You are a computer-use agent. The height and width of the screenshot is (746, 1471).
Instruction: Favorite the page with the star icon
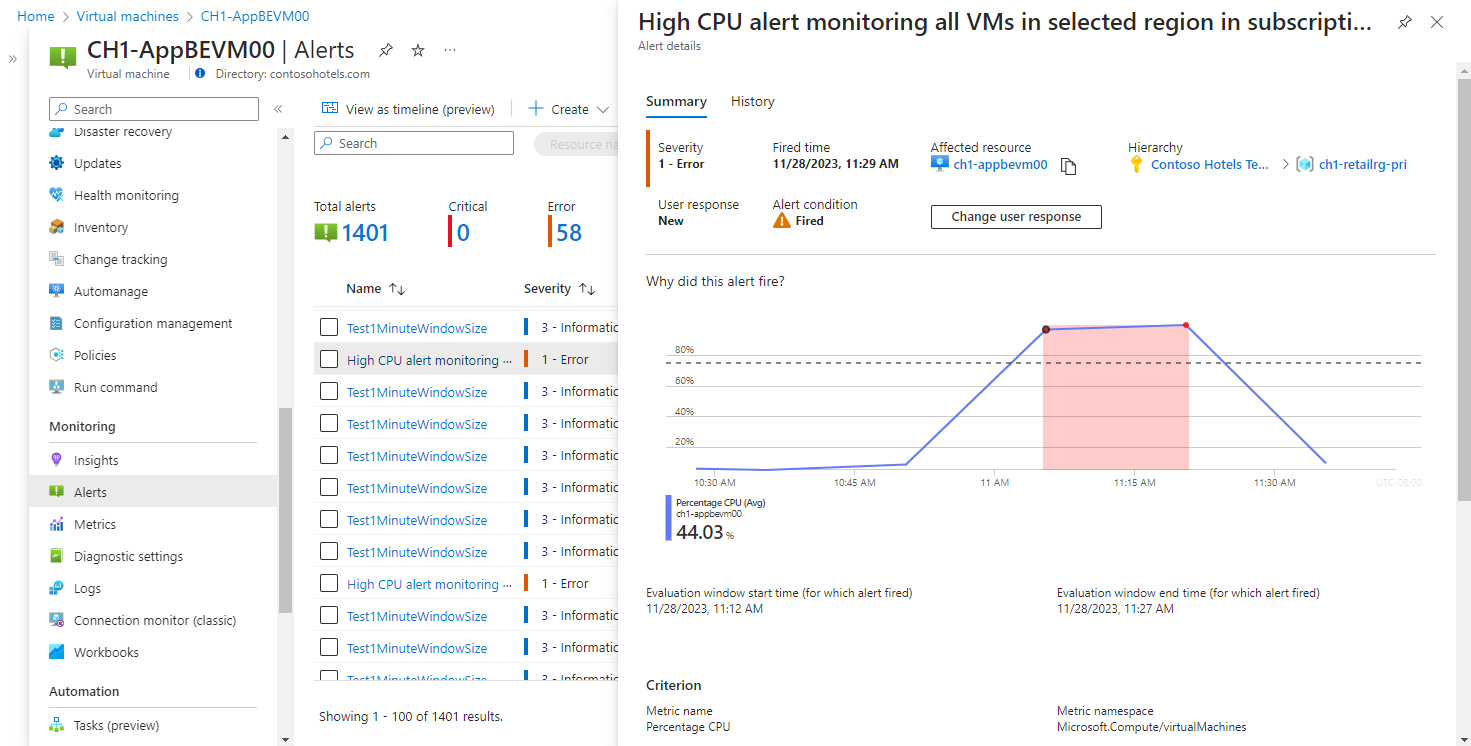point(418,50)
